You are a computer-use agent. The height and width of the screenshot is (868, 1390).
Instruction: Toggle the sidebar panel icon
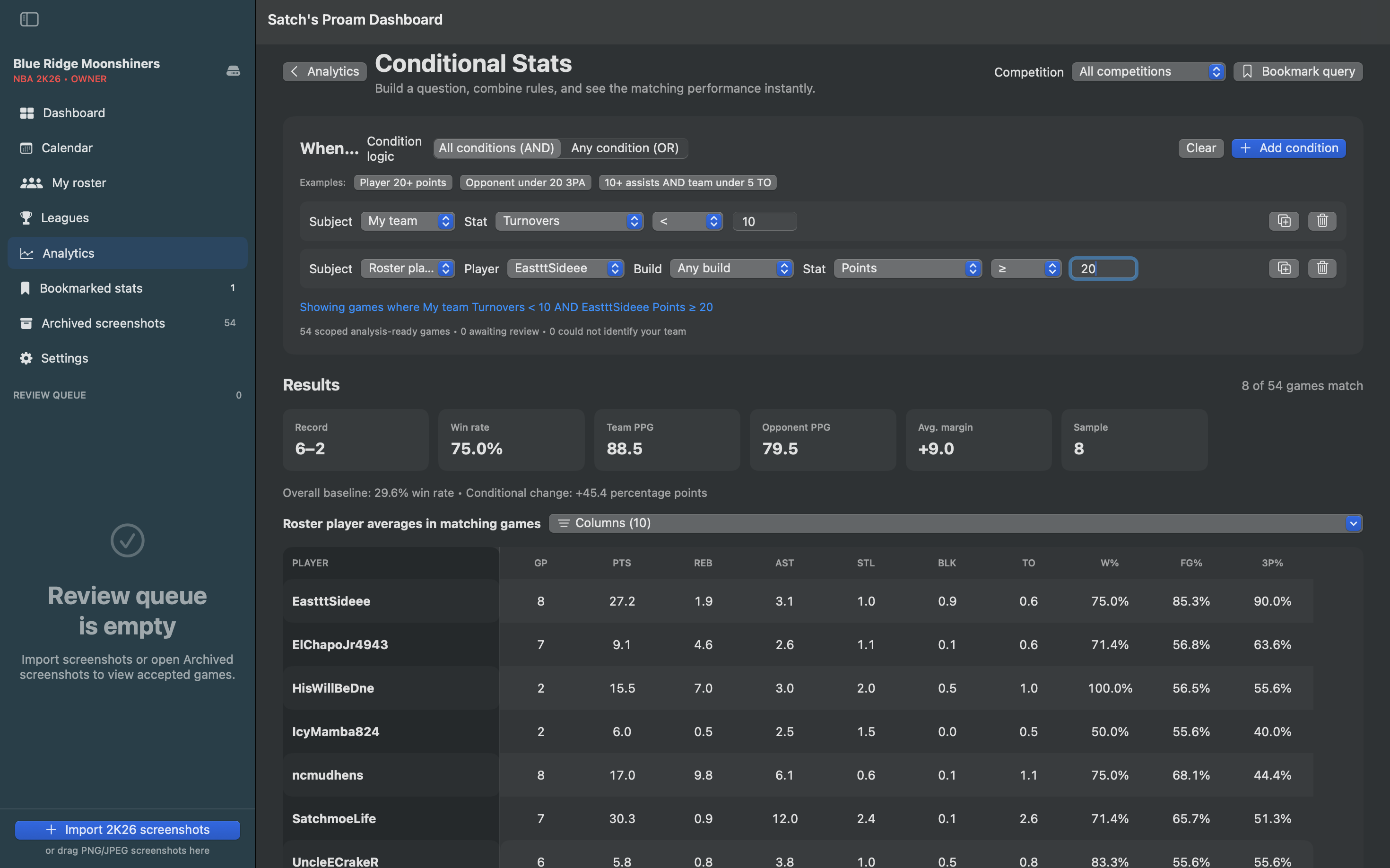[x=29, y=19]
